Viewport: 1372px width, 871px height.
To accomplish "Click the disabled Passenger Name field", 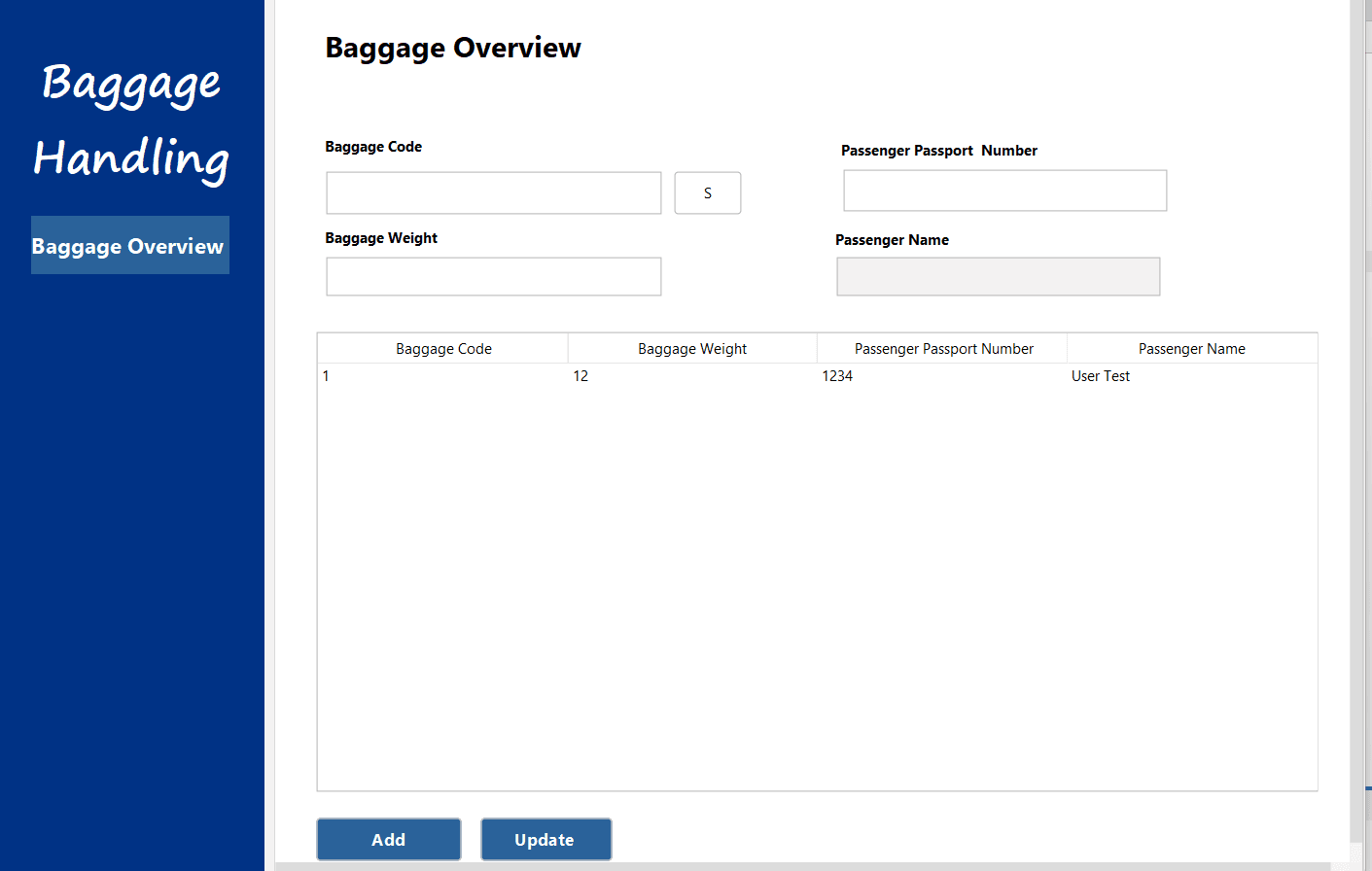I will coord(997,276).
